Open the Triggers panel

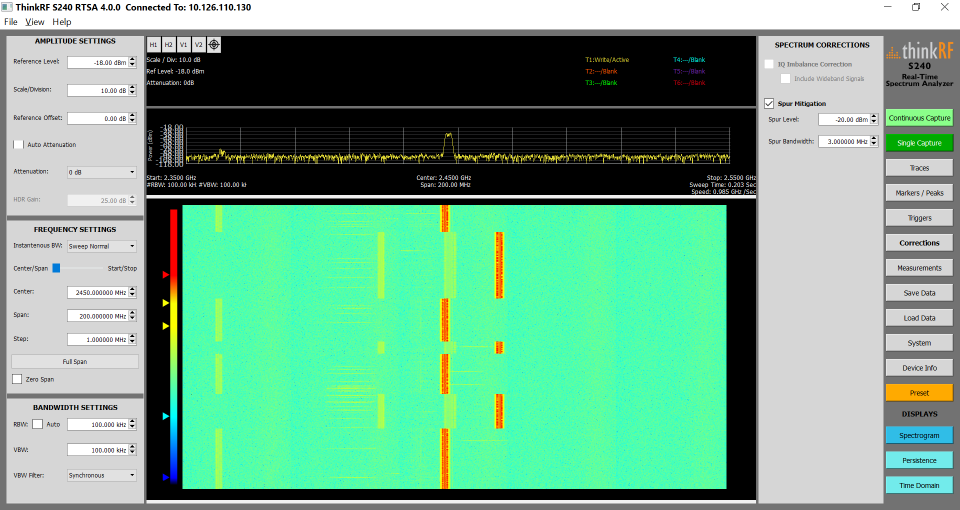point(919,218)
